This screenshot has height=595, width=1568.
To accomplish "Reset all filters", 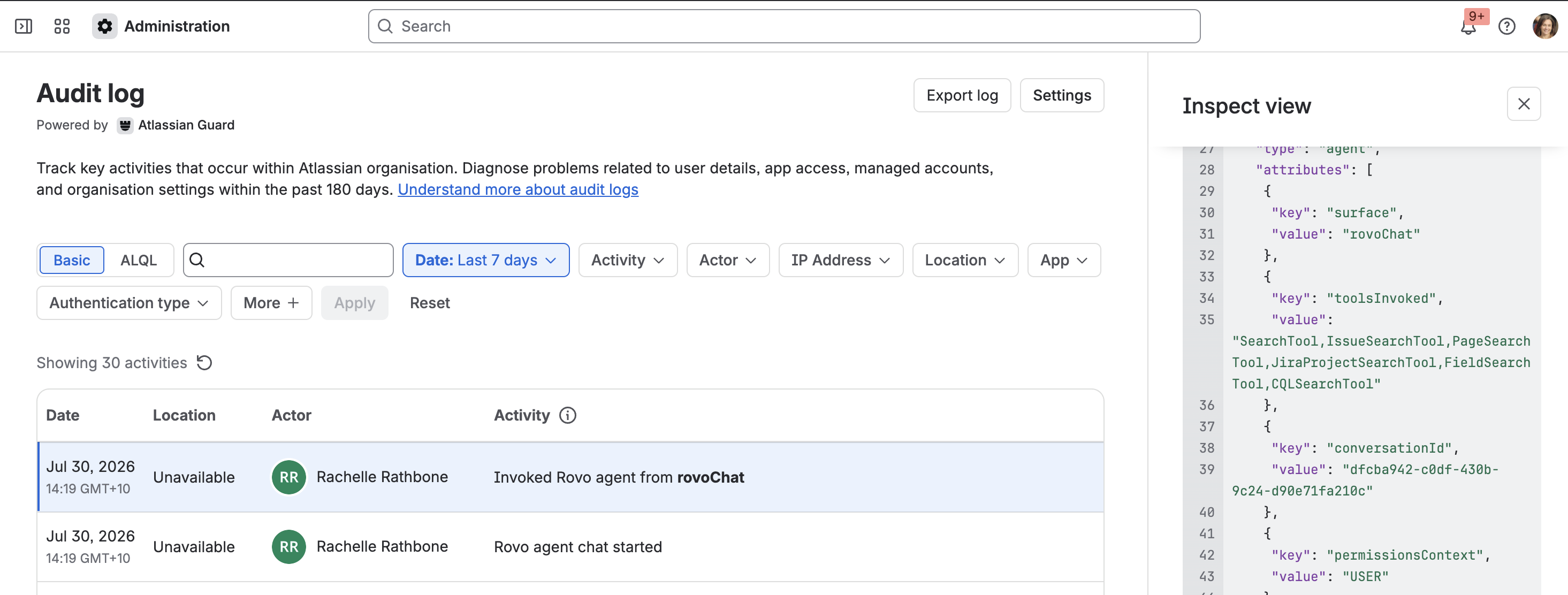I will point(430,303).
